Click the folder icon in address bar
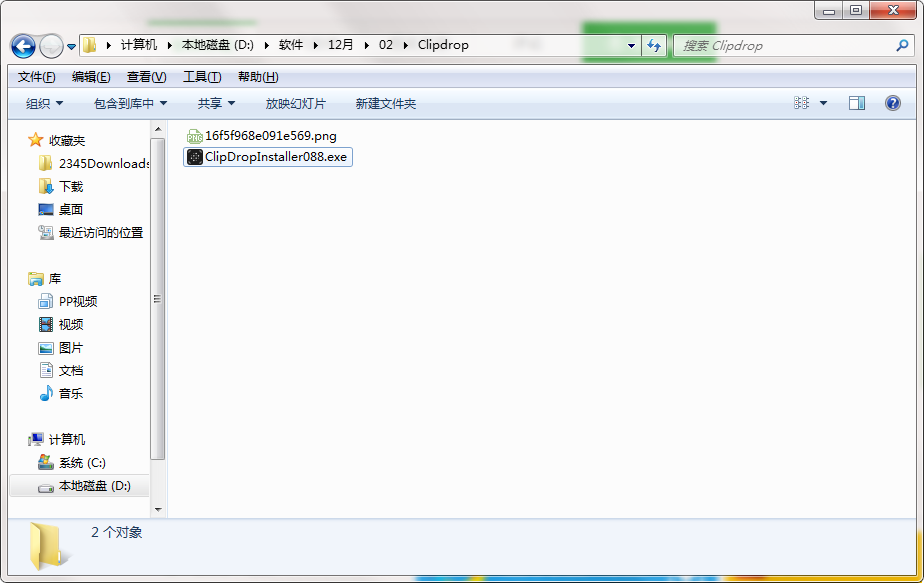The height and width of the screenshot is (583, 924). click(90, 45)
